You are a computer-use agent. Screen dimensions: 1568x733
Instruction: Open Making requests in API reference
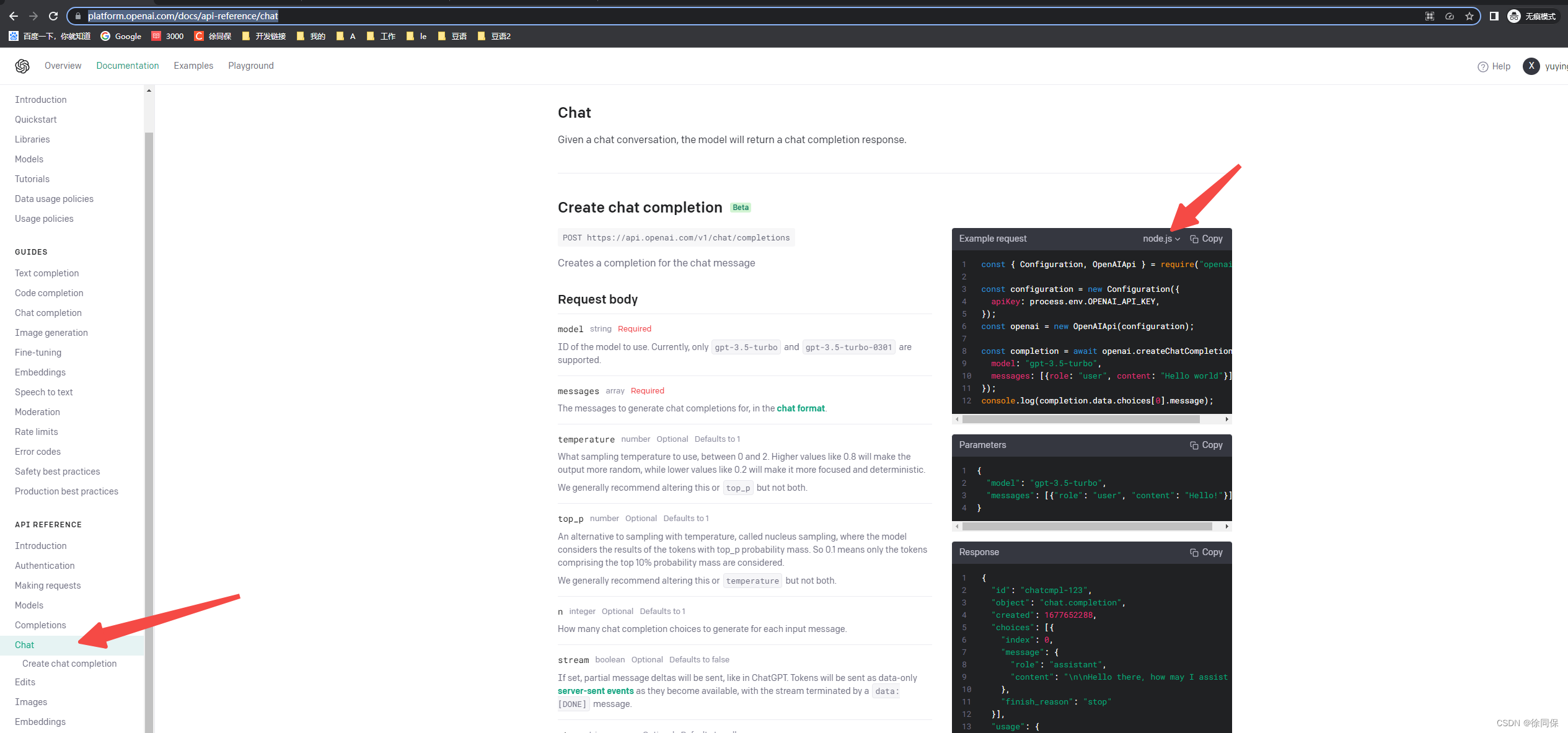tap(48, 586)
